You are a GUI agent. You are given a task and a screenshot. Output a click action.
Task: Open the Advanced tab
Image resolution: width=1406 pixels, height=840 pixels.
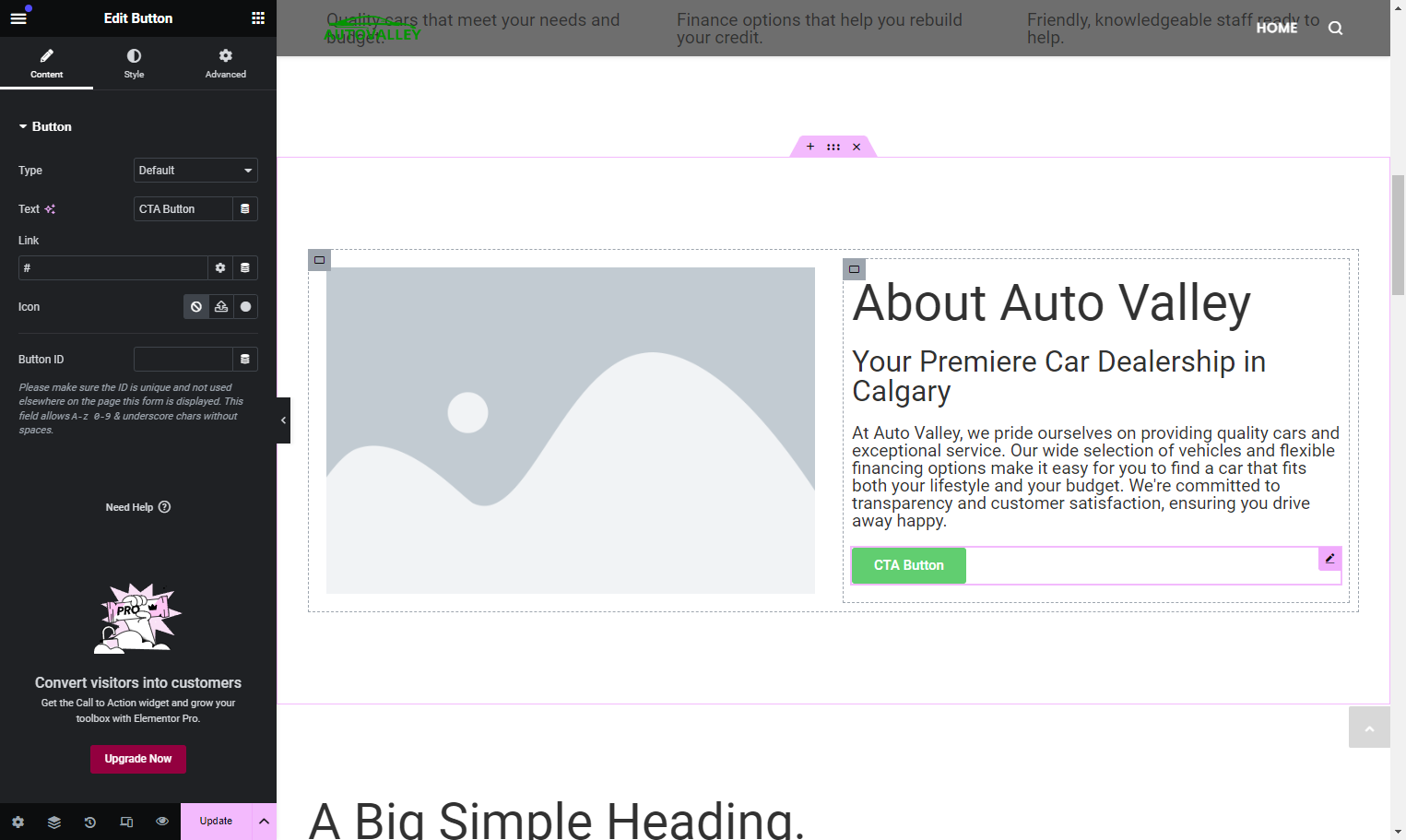point(226,63)
